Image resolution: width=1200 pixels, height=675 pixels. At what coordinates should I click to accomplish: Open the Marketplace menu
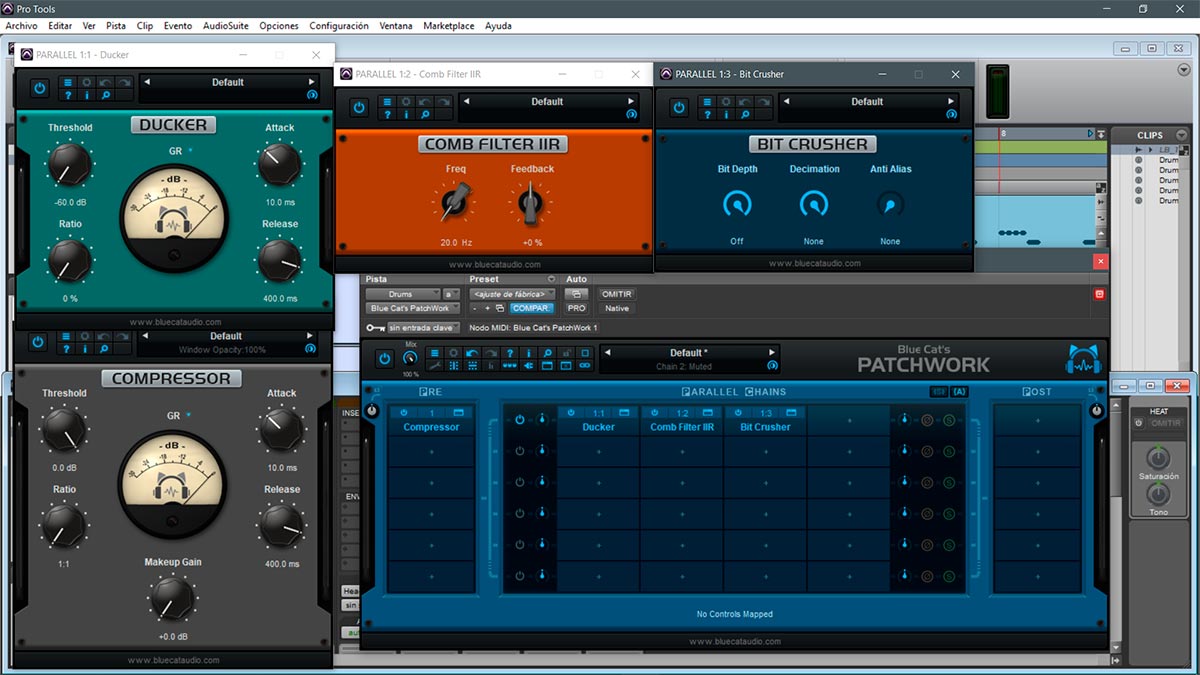[449, 26]
